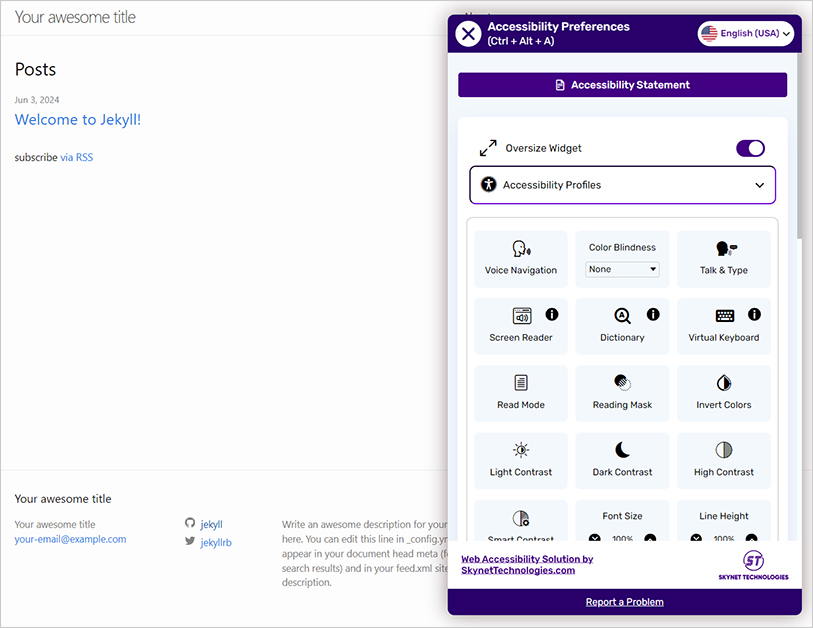Click the Report a Problem link
813x628 pixels.
click(624, 602)
